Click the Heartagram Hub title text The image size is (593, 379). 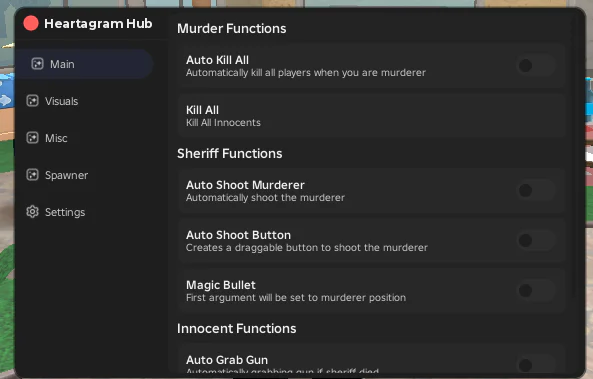98,23
